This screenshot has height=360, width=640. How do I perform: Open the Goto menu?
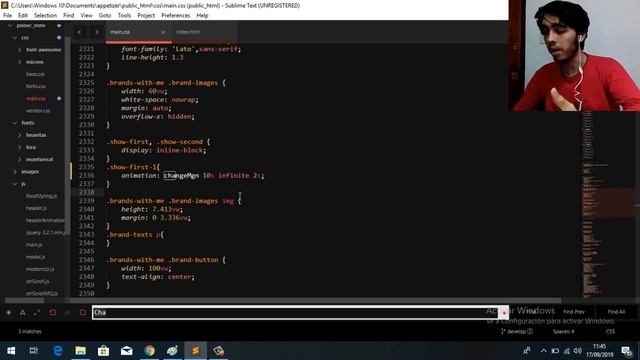[105, 16]
